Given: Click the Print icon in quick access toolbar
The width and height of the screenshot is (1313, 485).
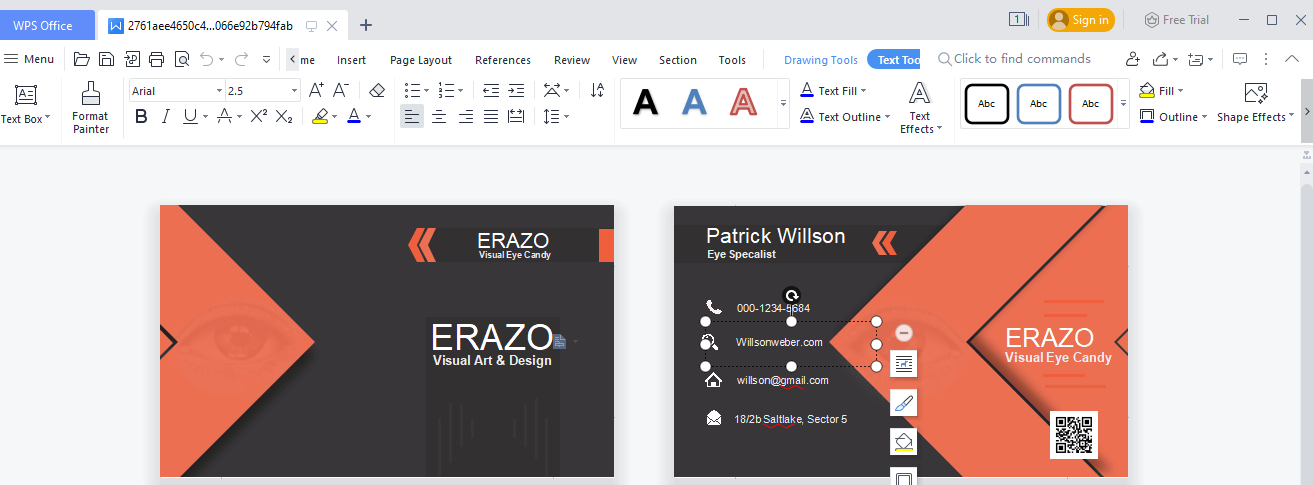Looking at the screenshot, I should pyautogui.click(x=157, y=59).
